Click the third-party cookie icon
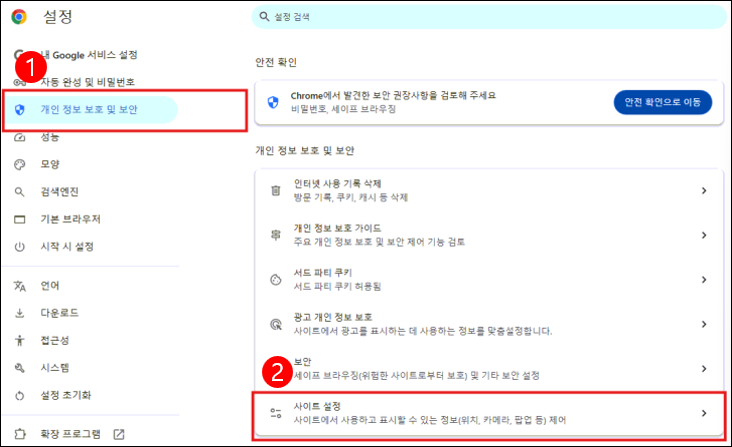 click(x=276, y=279)
